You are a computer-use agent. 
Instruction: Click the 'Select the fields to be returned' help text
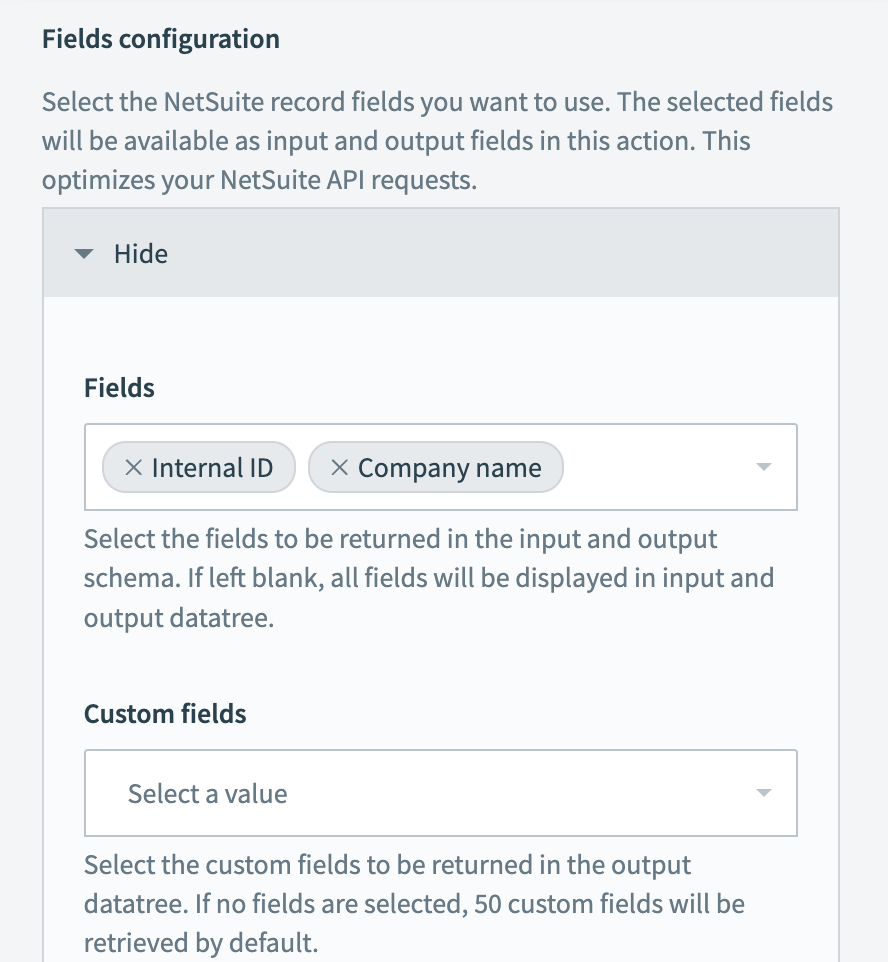[x=400, y=540]
